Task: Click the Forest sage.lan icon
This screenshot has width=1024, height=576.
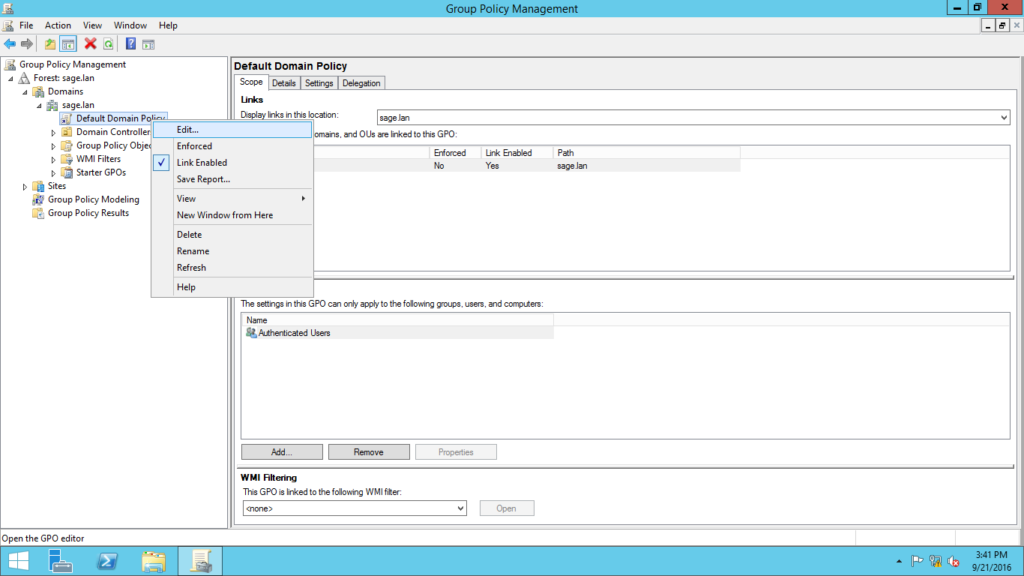Action: [24, 78]
